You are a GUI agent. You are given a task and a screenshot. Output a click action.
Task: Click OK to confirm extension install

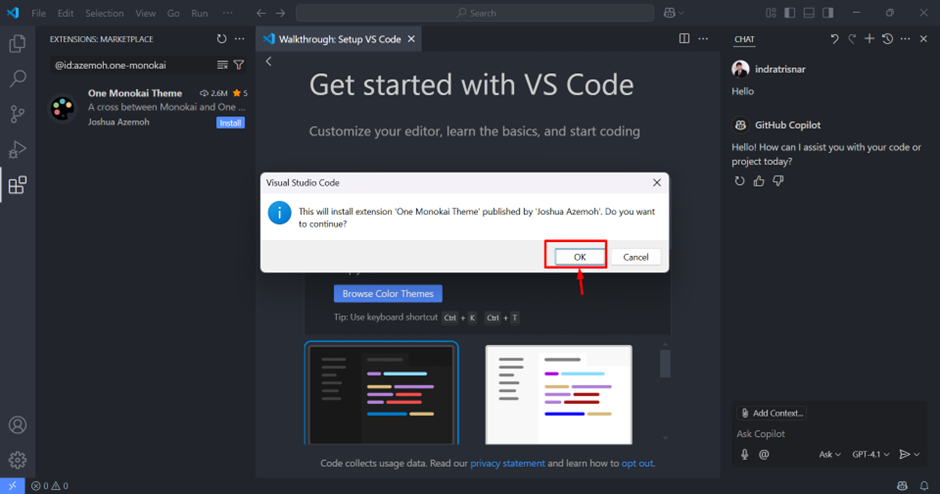579,257
